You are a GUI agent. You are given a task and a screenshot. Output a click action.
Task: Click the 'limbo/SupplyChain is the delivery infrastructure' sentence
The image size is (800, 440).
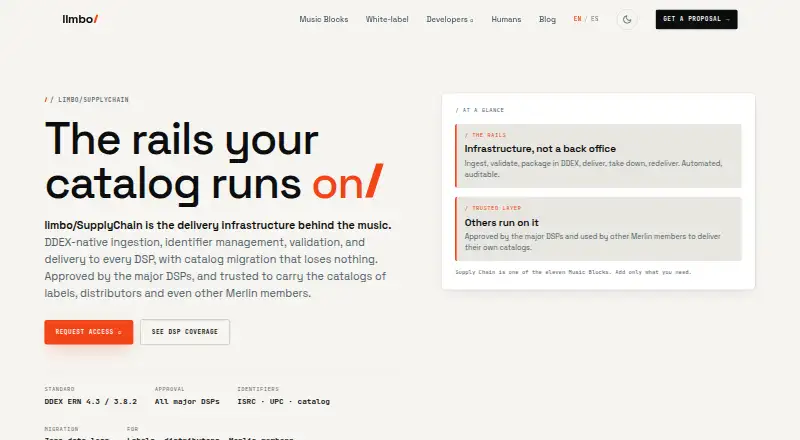218,225
